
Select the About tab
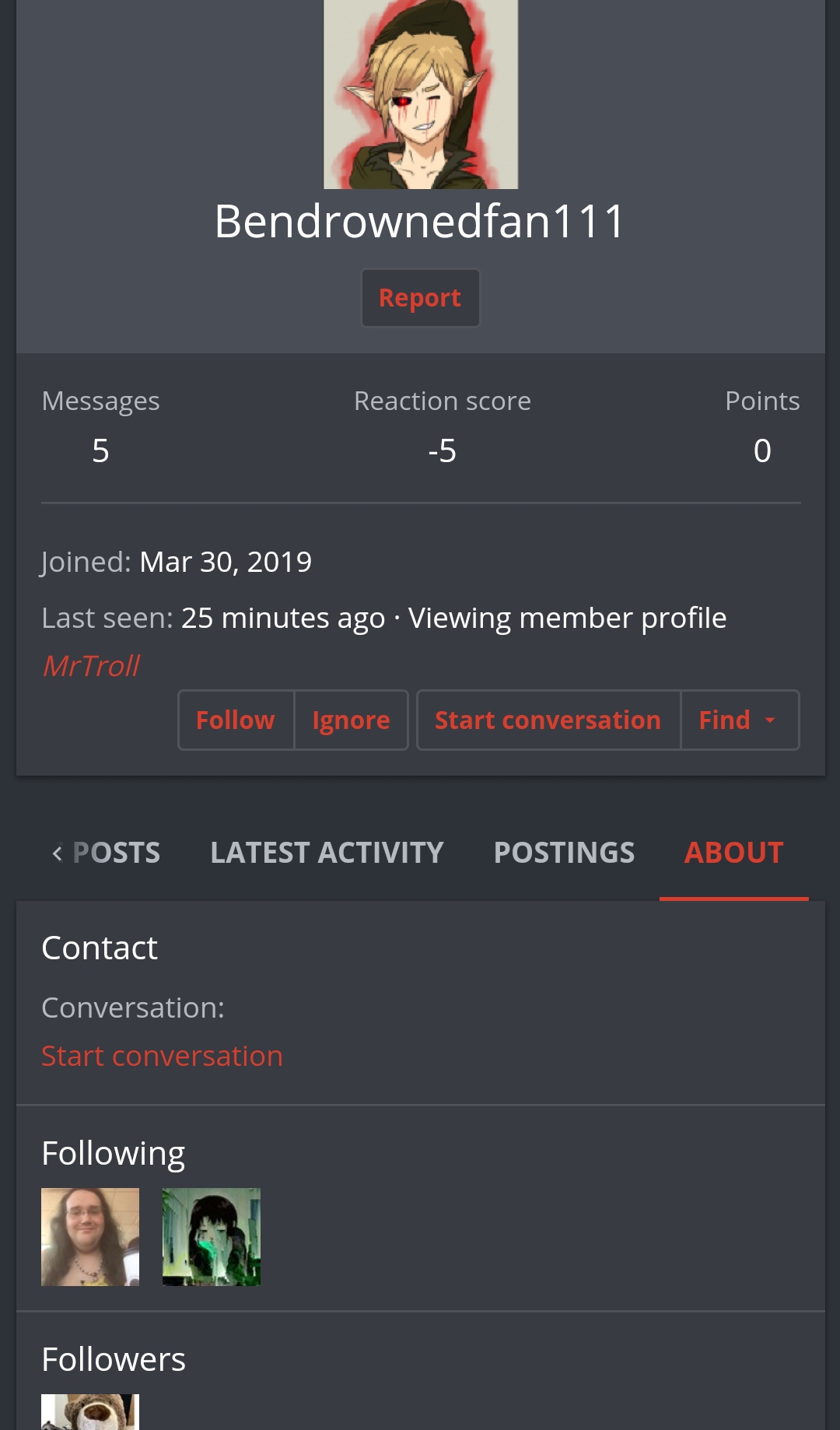[x=733, y=853]
